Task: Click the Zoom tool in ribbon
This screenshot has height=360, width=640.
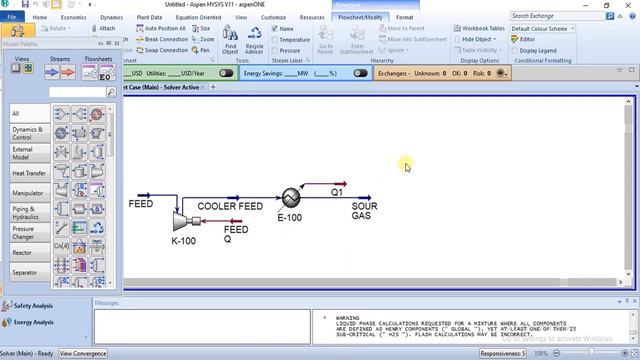Action: coord(203,39)
